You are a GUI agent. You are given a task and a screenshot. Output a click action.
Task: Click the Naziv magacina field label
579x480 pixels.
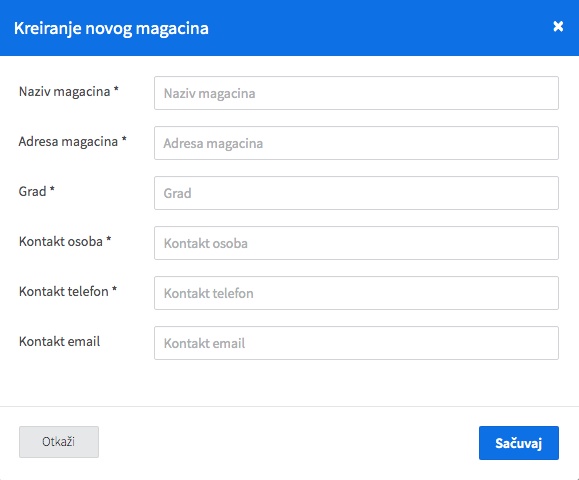(x=64, y=92)
